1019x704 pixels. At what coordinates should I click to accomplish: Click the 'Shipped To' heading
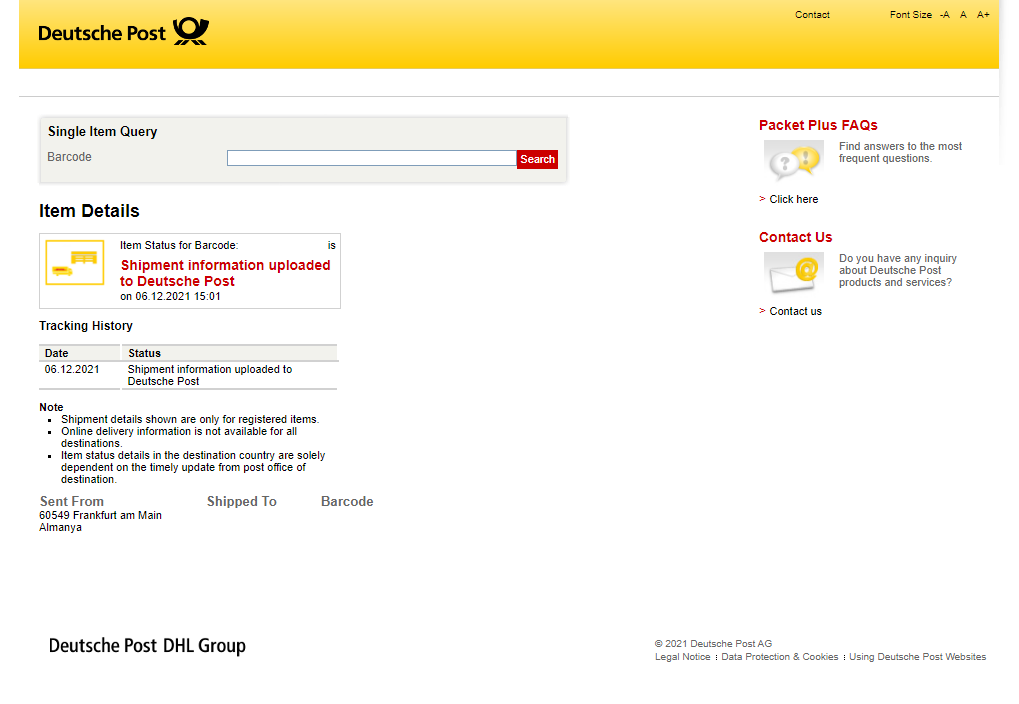(242, 501)
